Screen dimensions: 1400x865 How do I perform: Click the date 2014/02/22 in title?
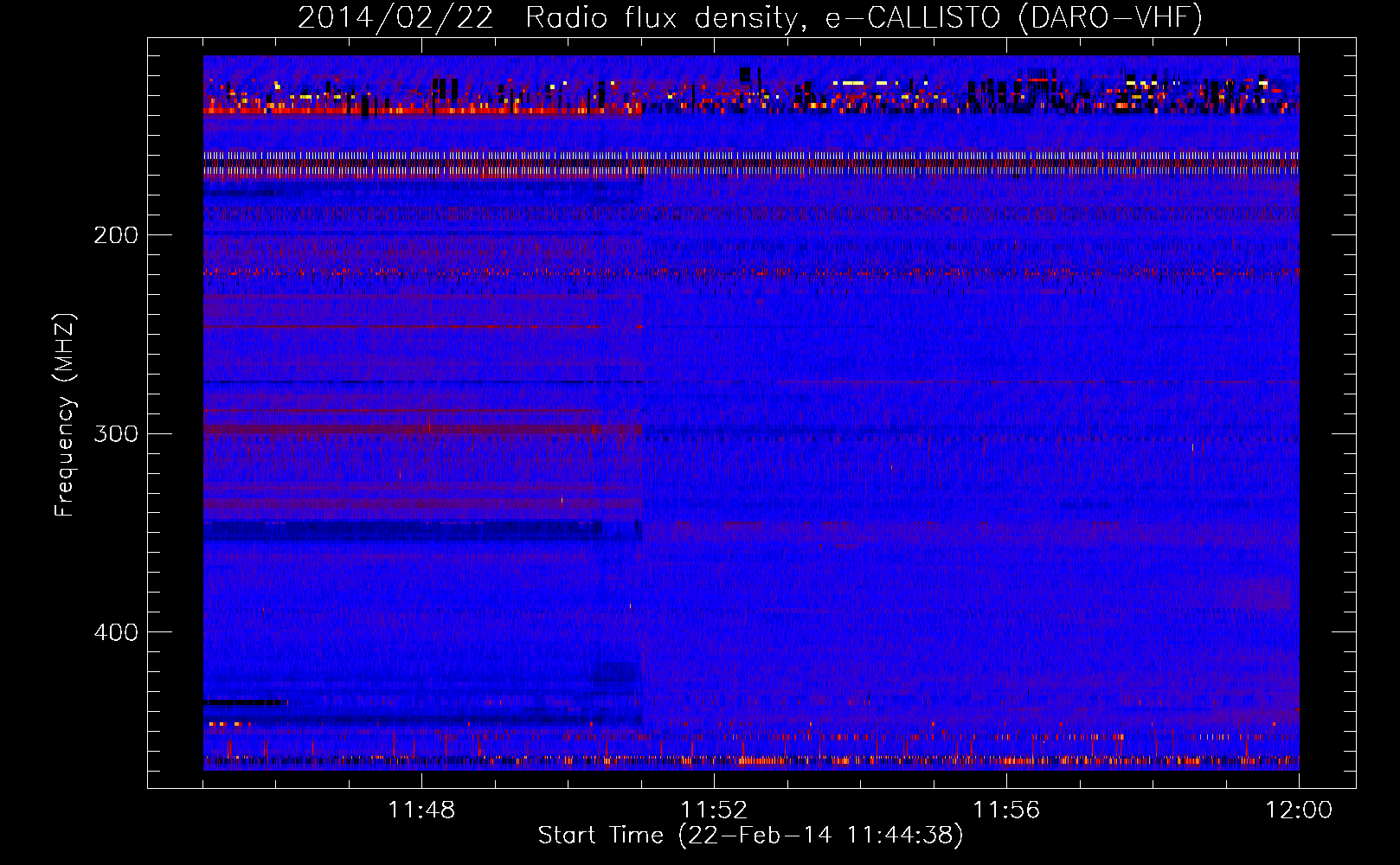tap(395, 18)
